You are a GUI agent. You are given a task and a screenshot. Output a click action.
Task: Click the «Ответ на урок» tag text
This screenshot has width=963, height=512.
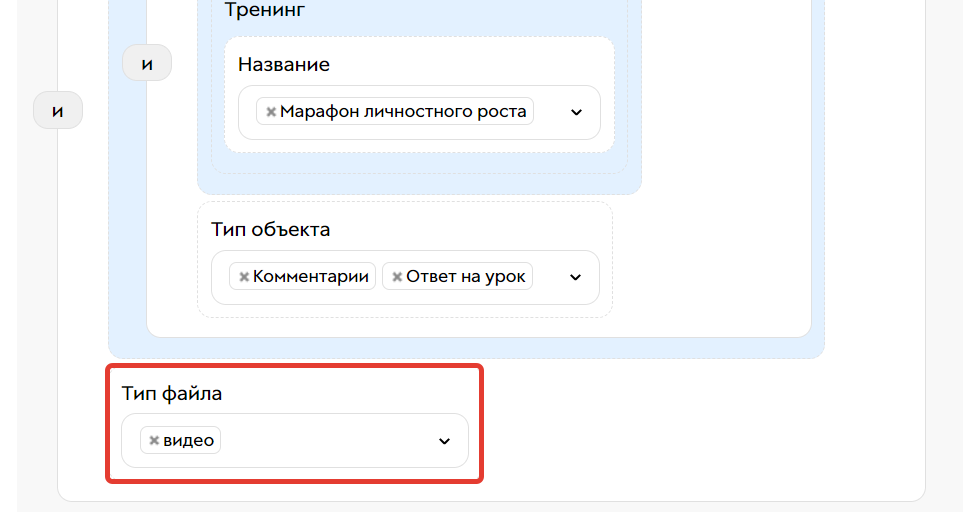466,276
